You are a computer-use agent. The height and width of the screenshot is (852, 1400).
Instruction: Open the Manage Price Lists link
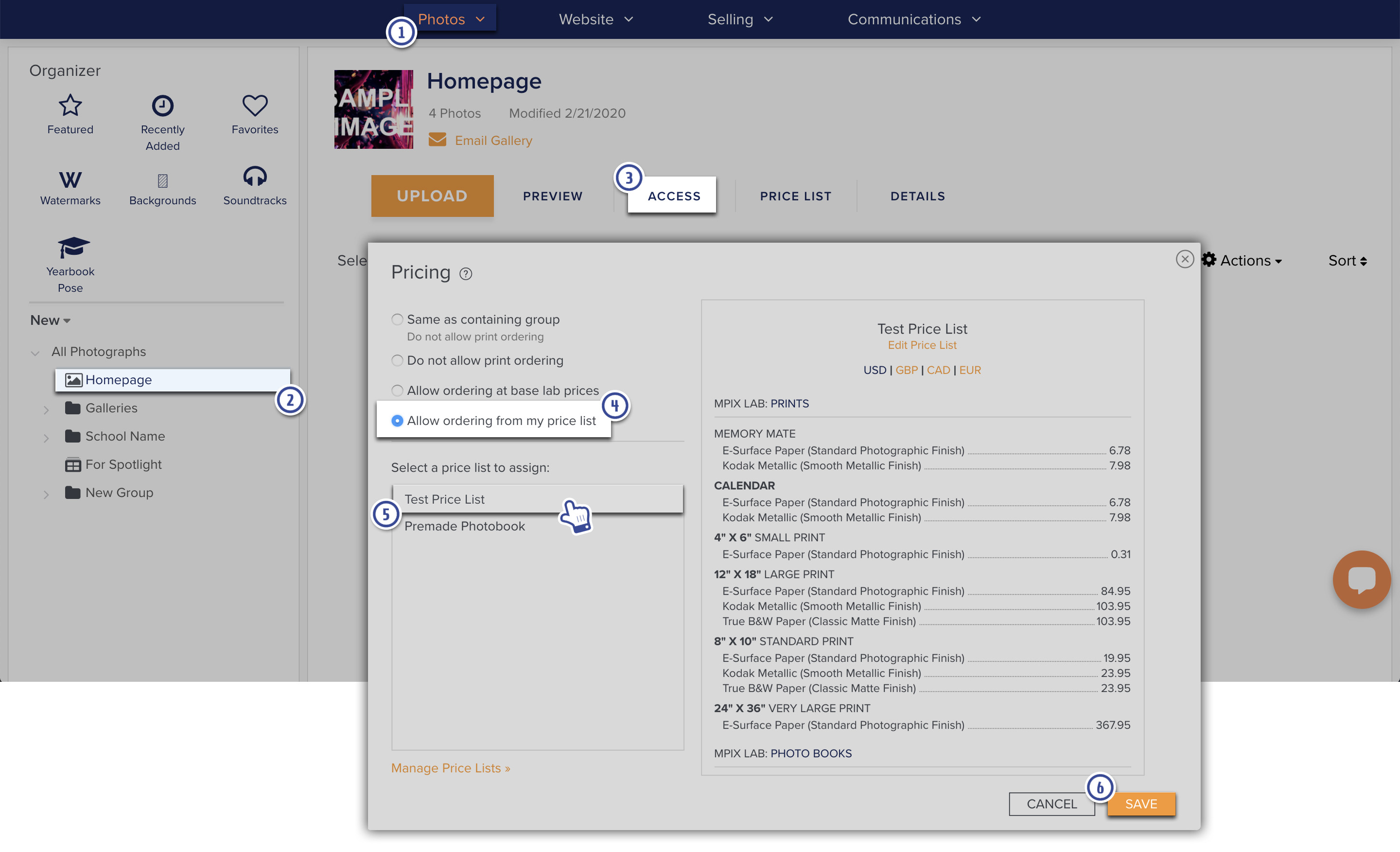(x=451, y=768)
